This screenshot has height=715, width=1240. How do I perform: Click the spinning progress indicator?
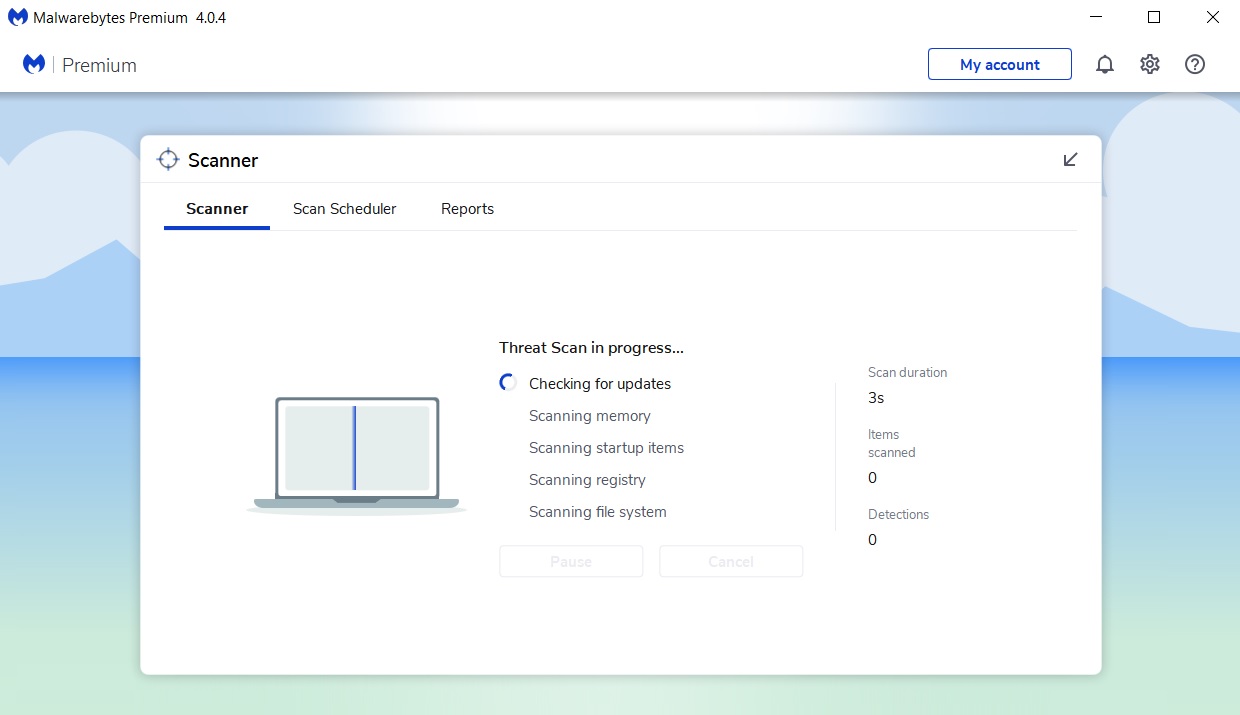coord(508,383)
